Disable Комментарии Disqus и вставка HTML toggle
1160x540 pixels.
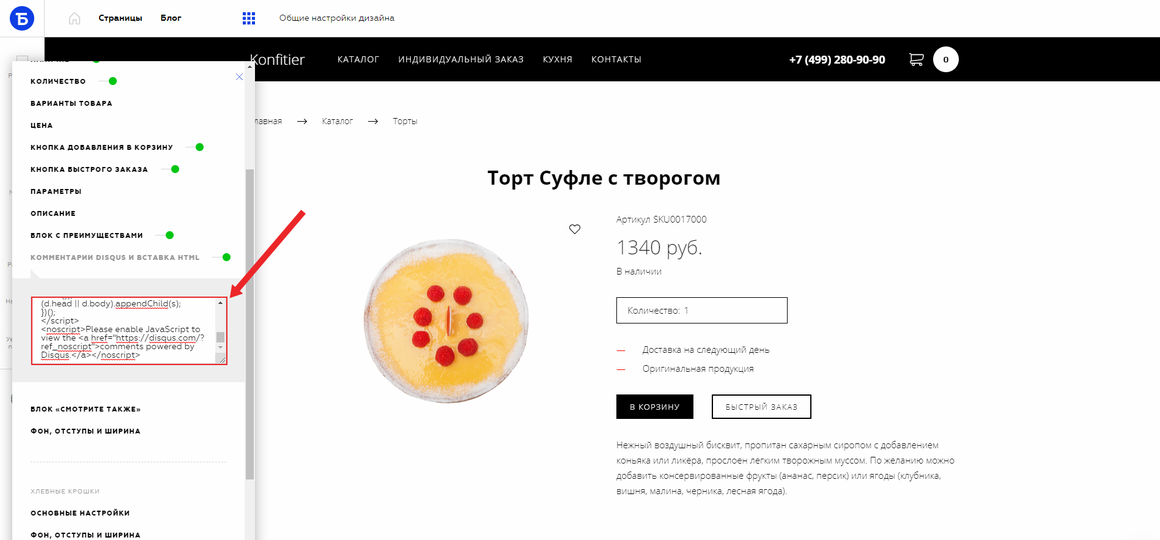(x=221, y=257)
